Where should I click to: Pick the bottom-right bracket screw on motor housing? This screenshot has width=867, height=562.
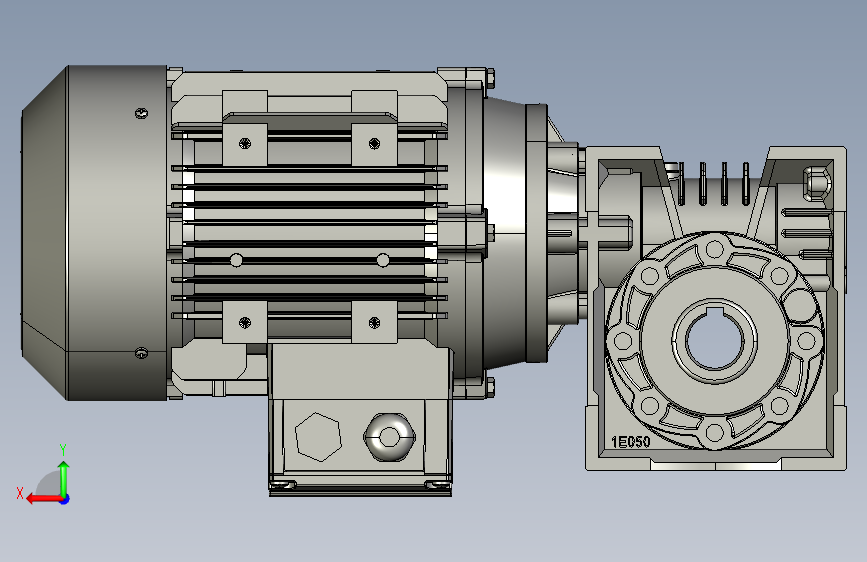(374, 322)
